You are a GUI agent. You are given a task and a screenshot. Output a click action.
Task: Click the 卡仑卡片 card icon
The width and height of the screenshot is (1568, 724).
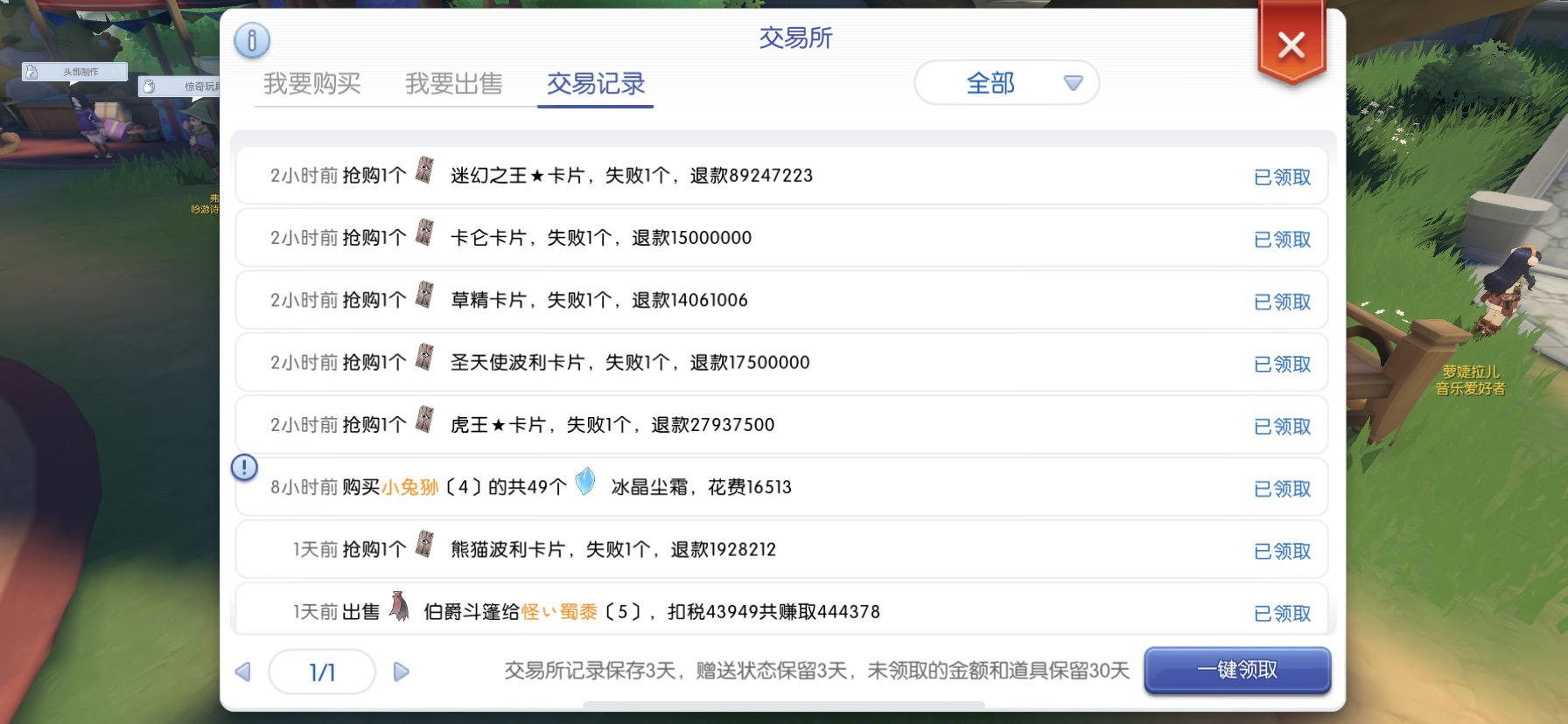click(425, 233)
